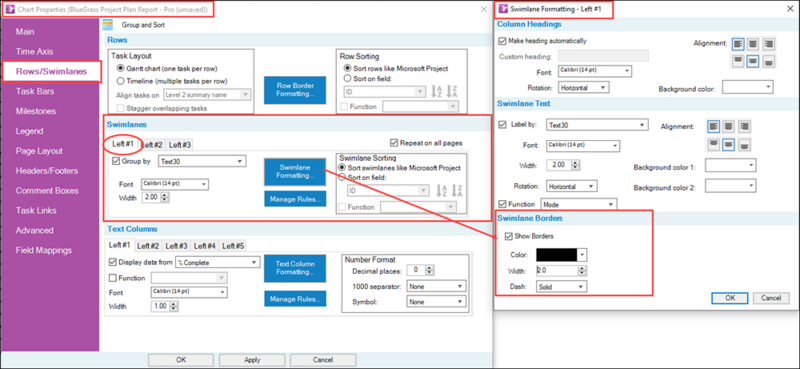Open Background color 1 picker
This screenshot has height=369, width=800.
point(731,166)
